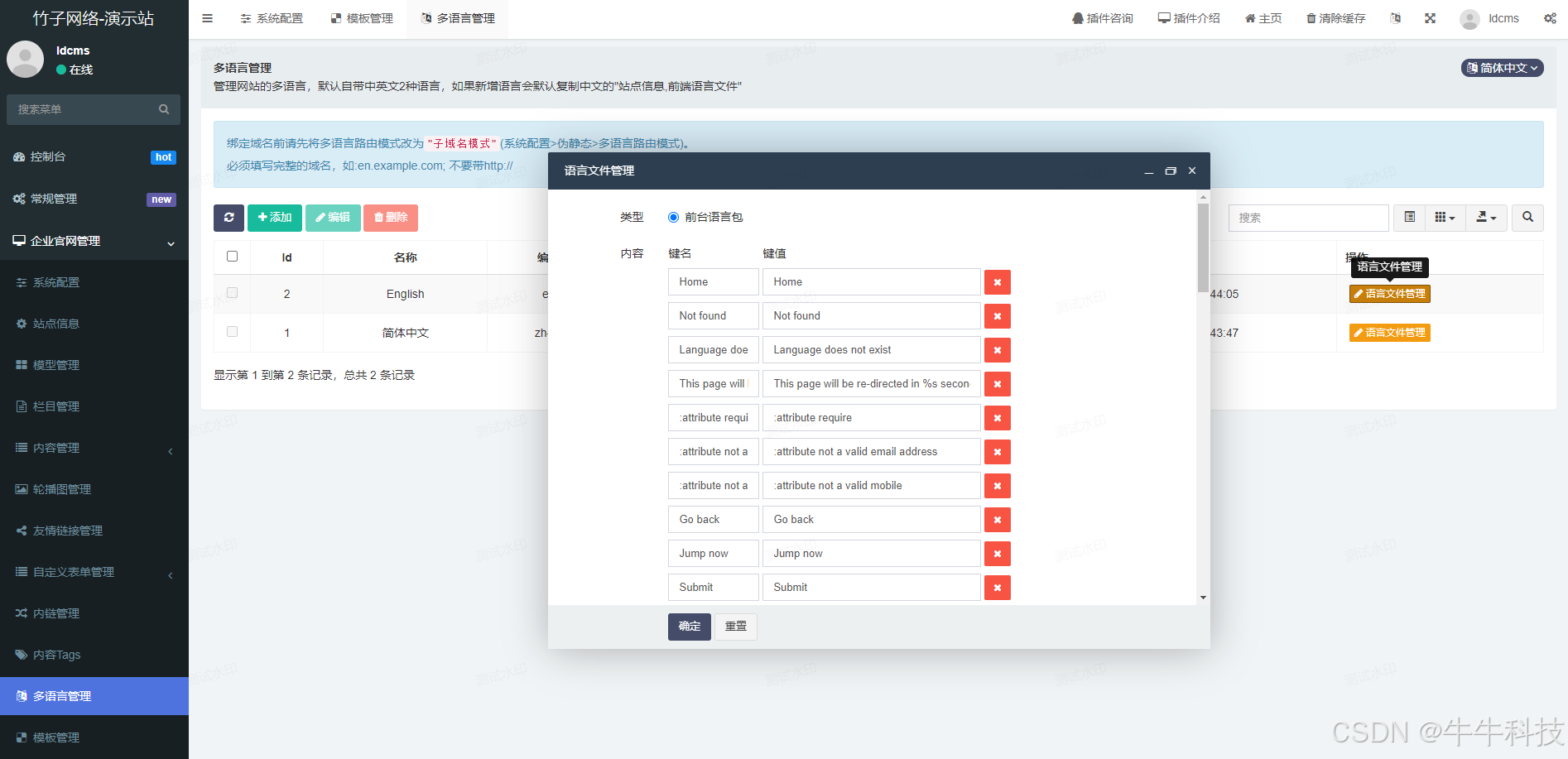
Task: Open the 简体中文 language dropdown at top right
Action: click(x=1501, y=68)
